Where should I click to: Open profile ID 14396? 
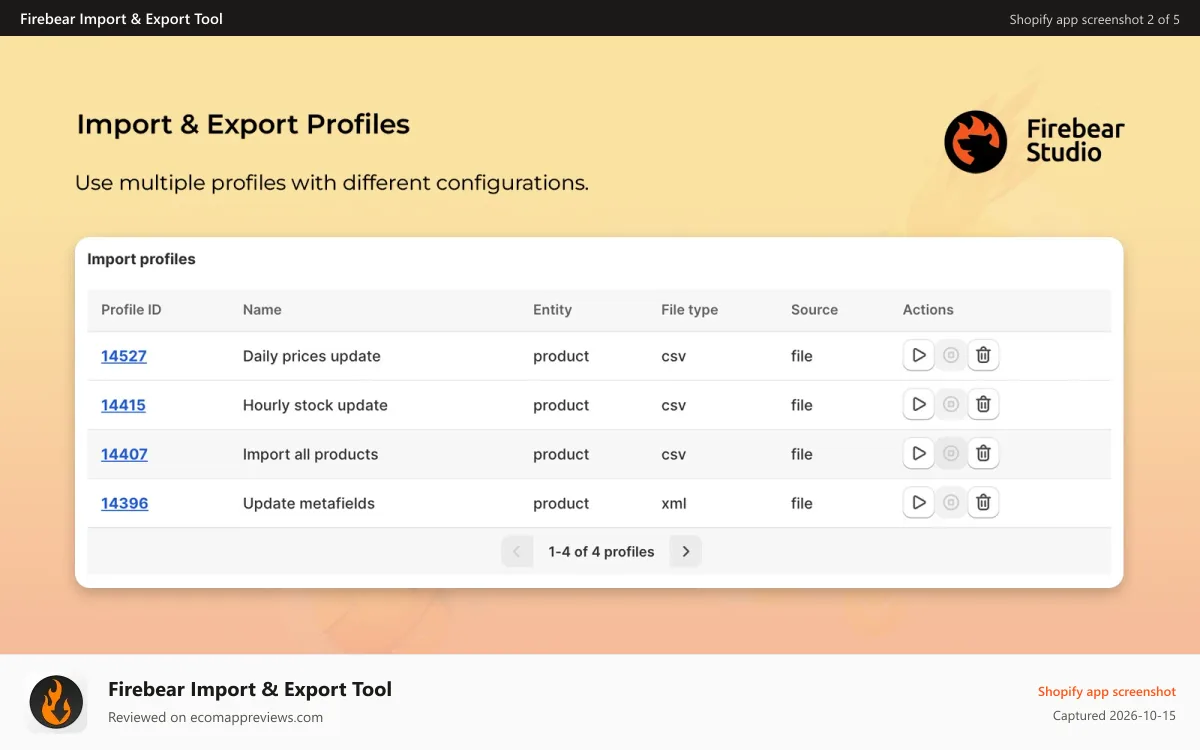[124, 503]
